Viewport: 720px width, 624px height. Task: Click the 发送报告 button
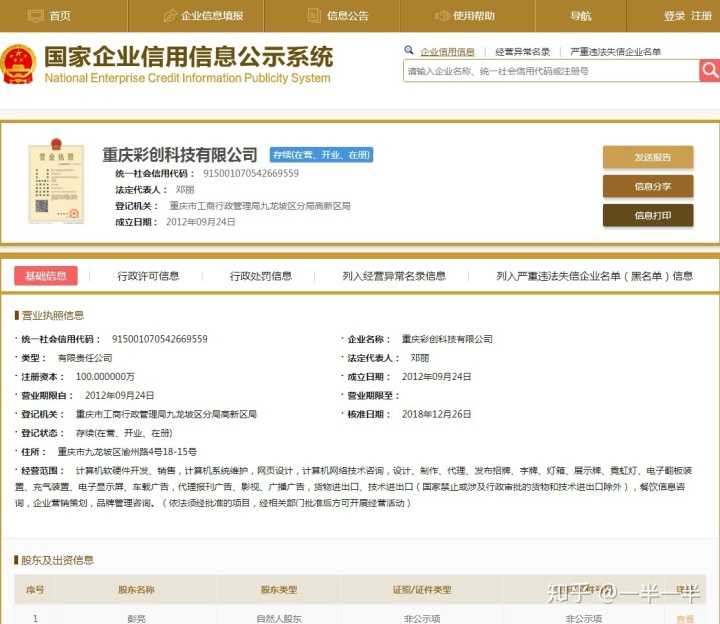[648, 157]
